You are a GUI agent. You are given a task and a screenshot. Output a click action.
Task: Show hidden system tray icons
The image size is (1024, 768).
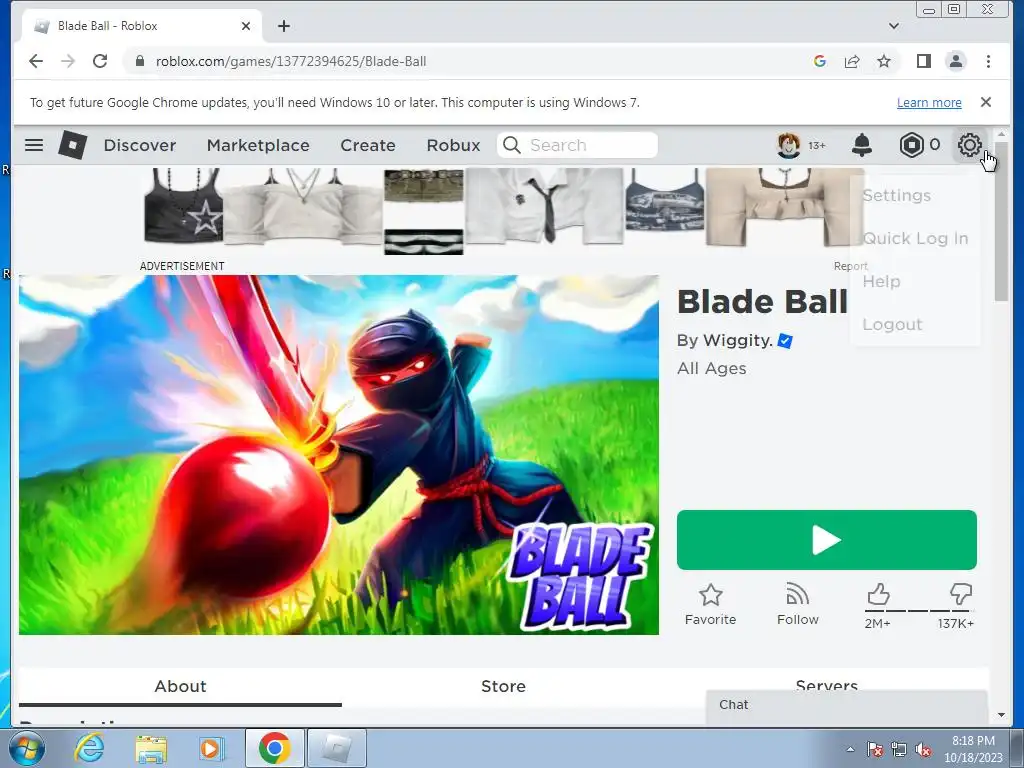[x=850, y=749]
